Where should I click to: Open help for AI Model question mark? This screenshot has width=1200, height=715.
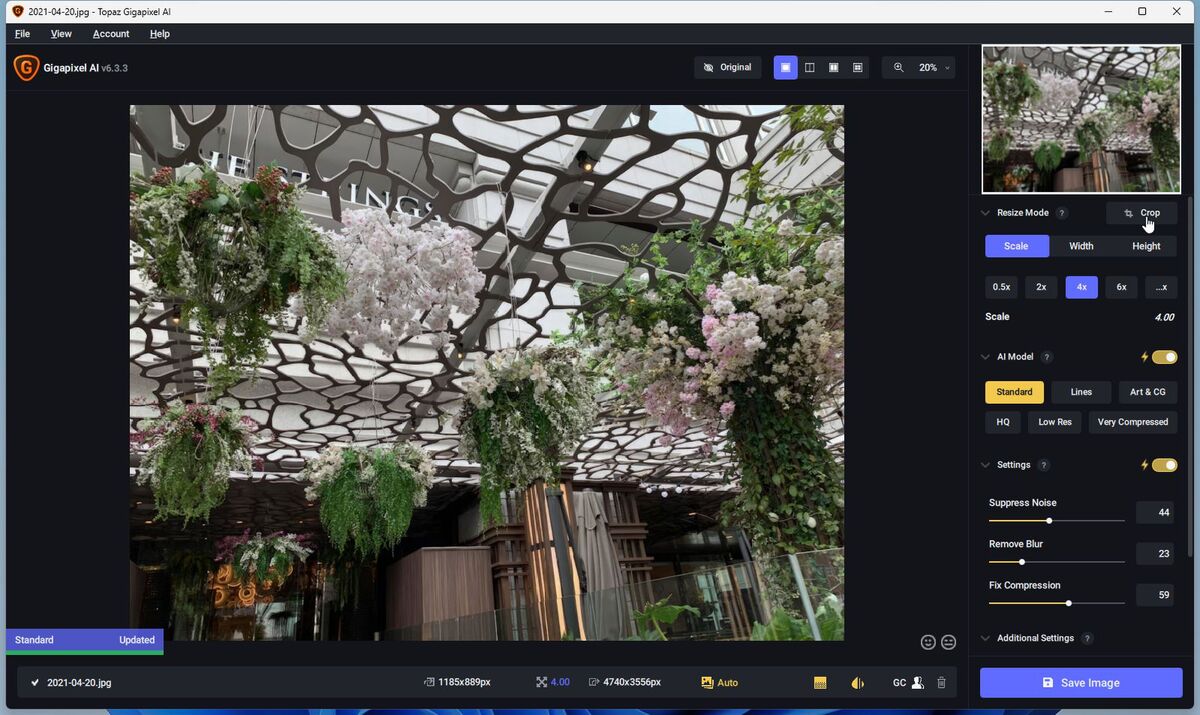pyautogui.click(x=1047, y=357)
